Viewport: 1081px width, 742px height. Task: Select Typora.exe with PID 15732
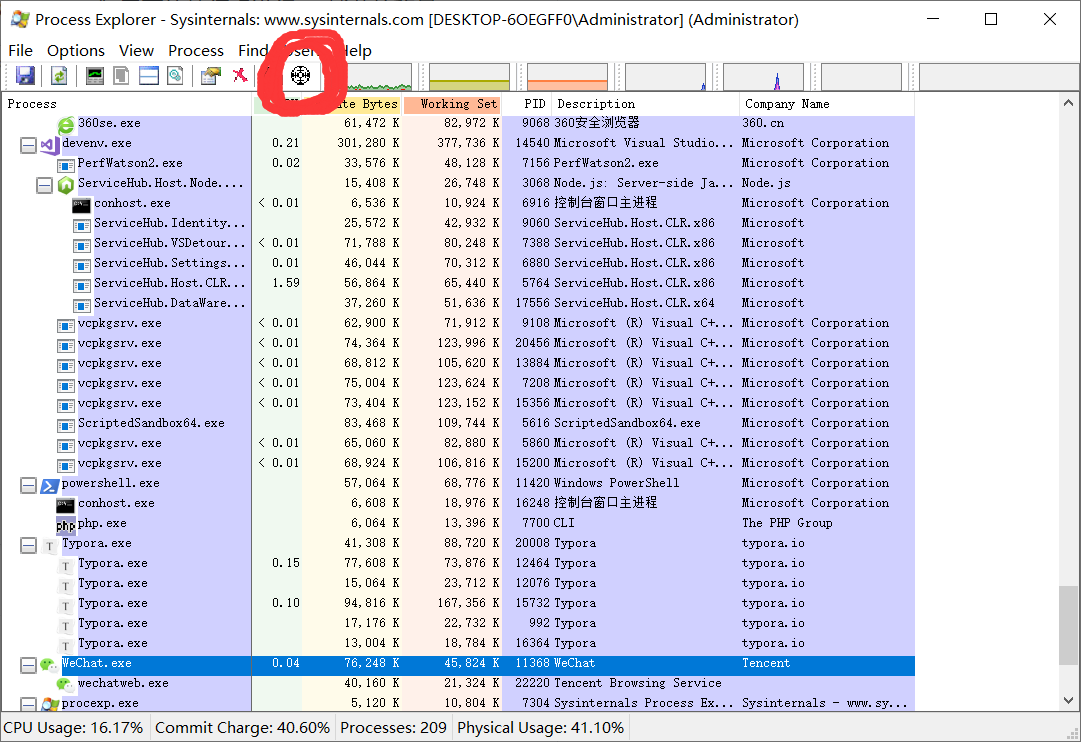[458, 603]
